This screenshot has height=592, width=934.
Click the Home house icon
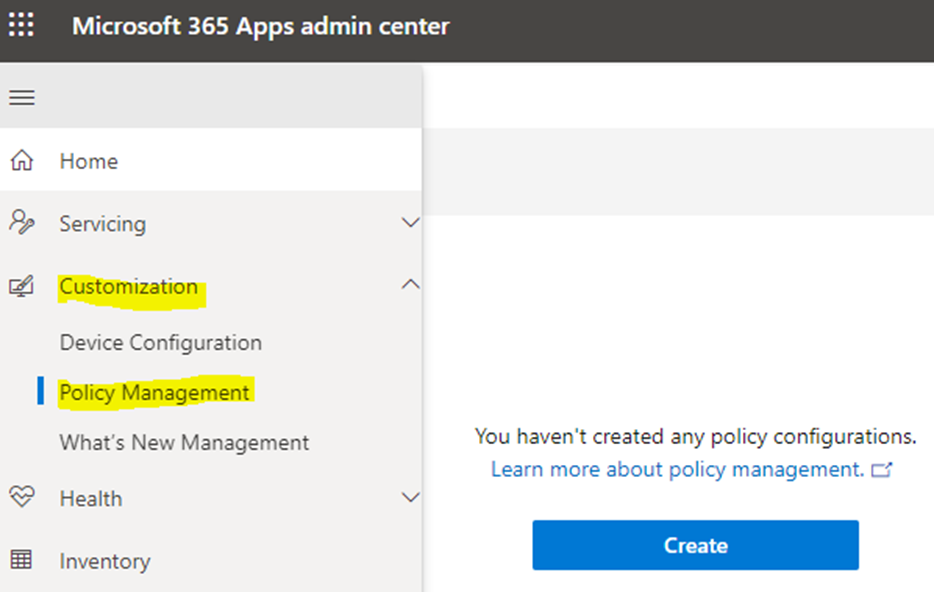click(x=21, y=161)
